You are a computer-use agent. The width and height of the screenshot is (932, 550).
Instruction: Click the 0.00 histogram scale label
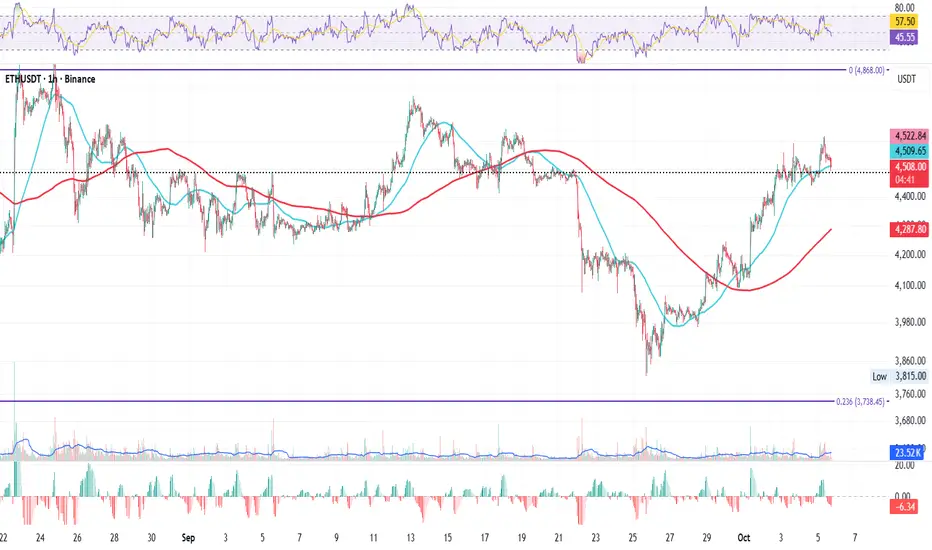click(x=902, y=496)
